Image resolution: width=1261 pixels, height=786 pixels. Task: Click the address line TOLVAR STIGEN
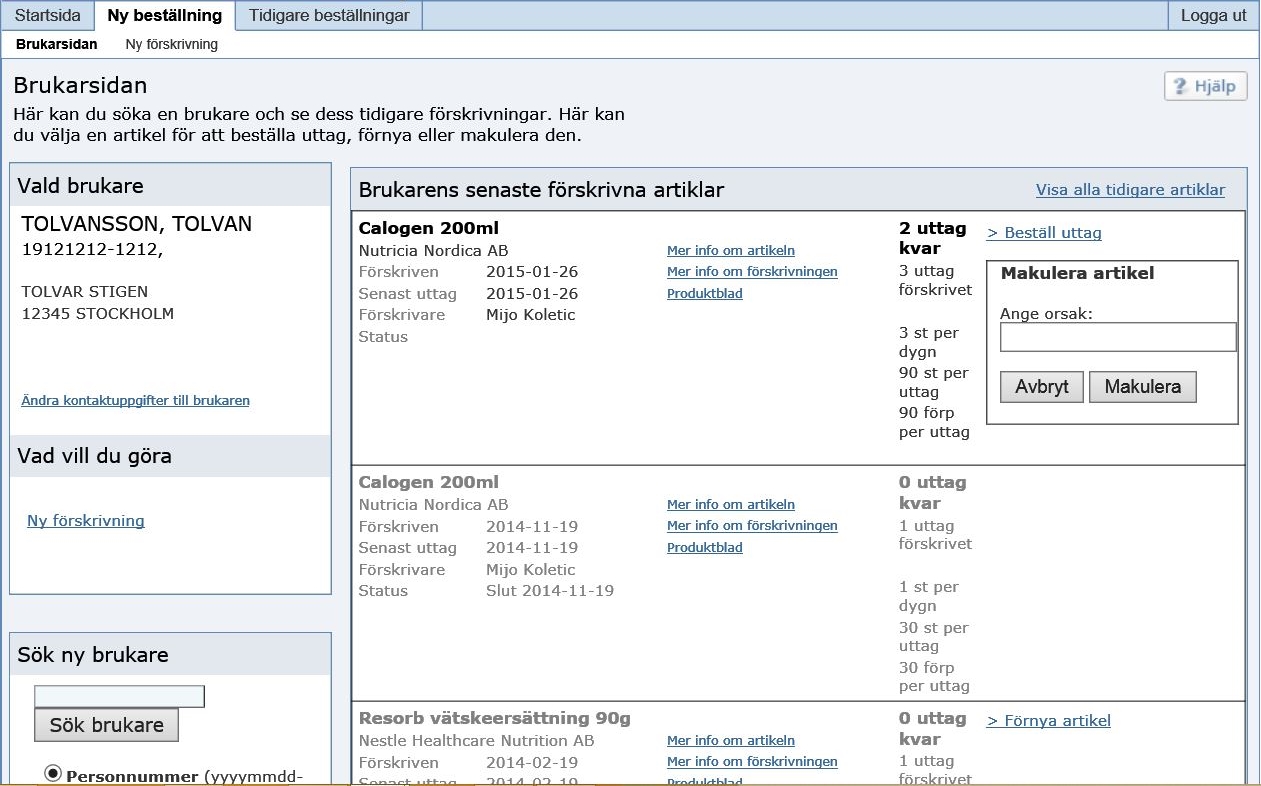coord(85,292)
